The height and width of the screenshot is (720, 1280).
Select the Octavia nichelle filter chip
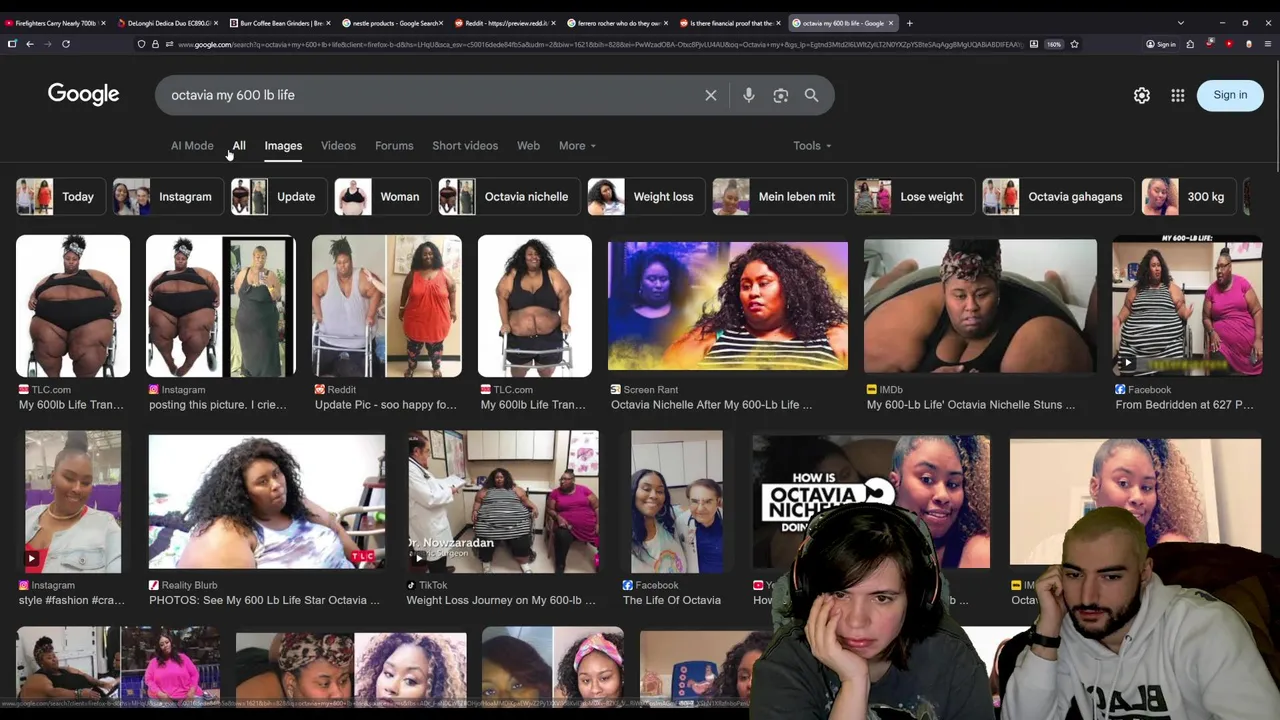(x=510, y=197)
